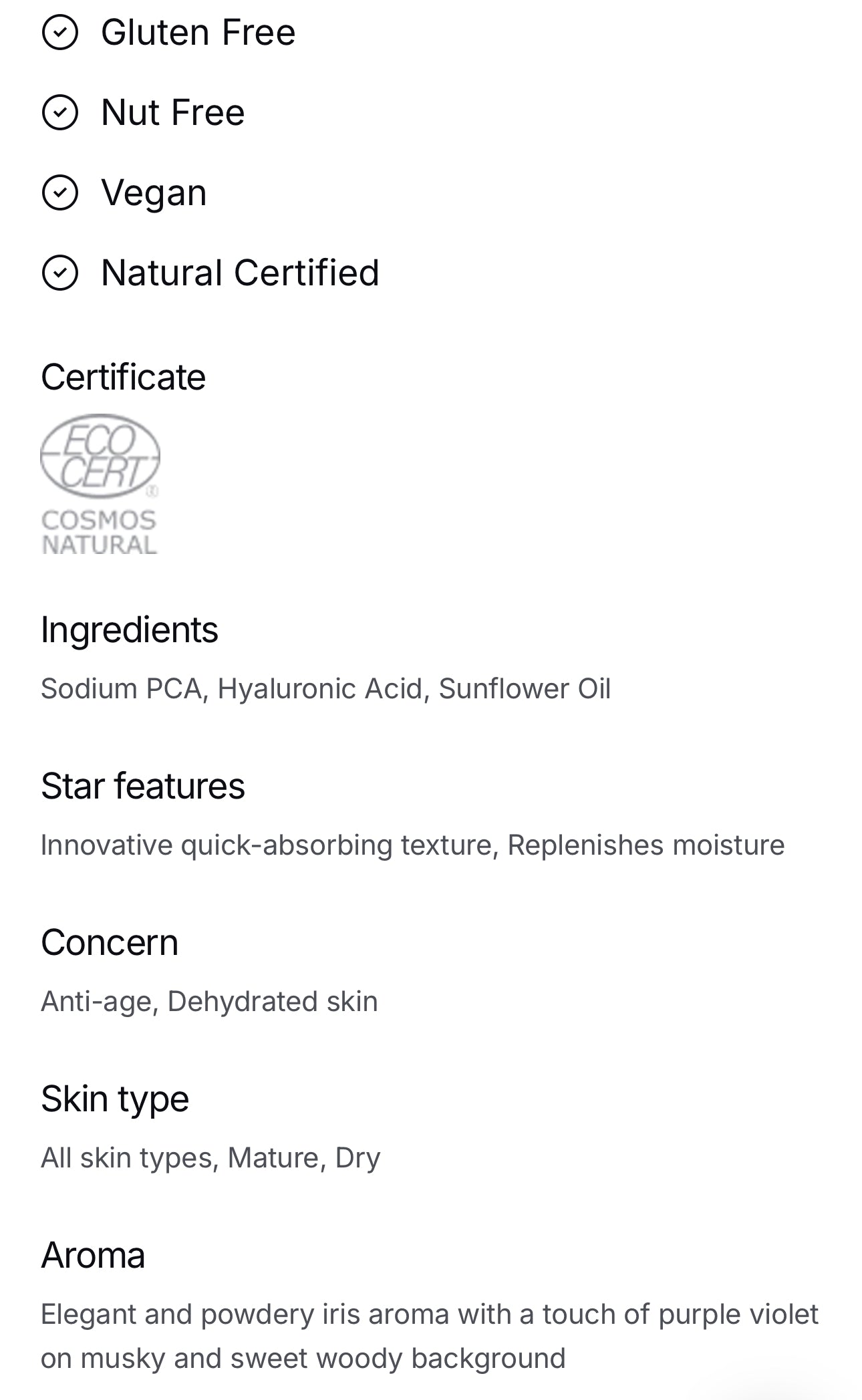Click the Star features heading
Viewport: 862px width, 1400px height.
pos(142,787)
